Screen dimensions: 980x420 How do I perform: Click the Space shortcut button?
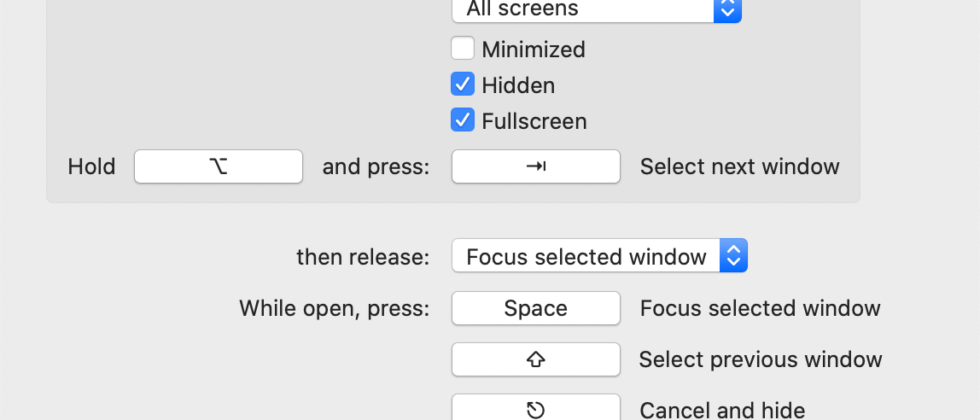pyautogui.click(x=536, y=309)
